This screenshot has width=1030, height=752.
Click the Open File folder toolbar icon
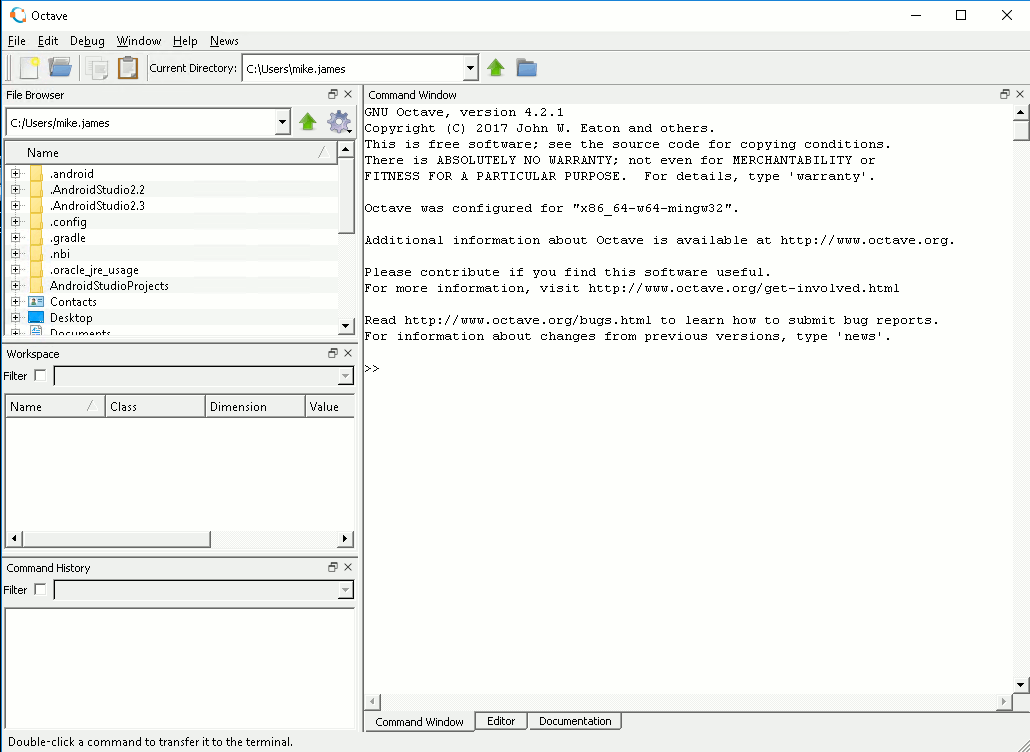pyautogui.click(x=60, y=68)
